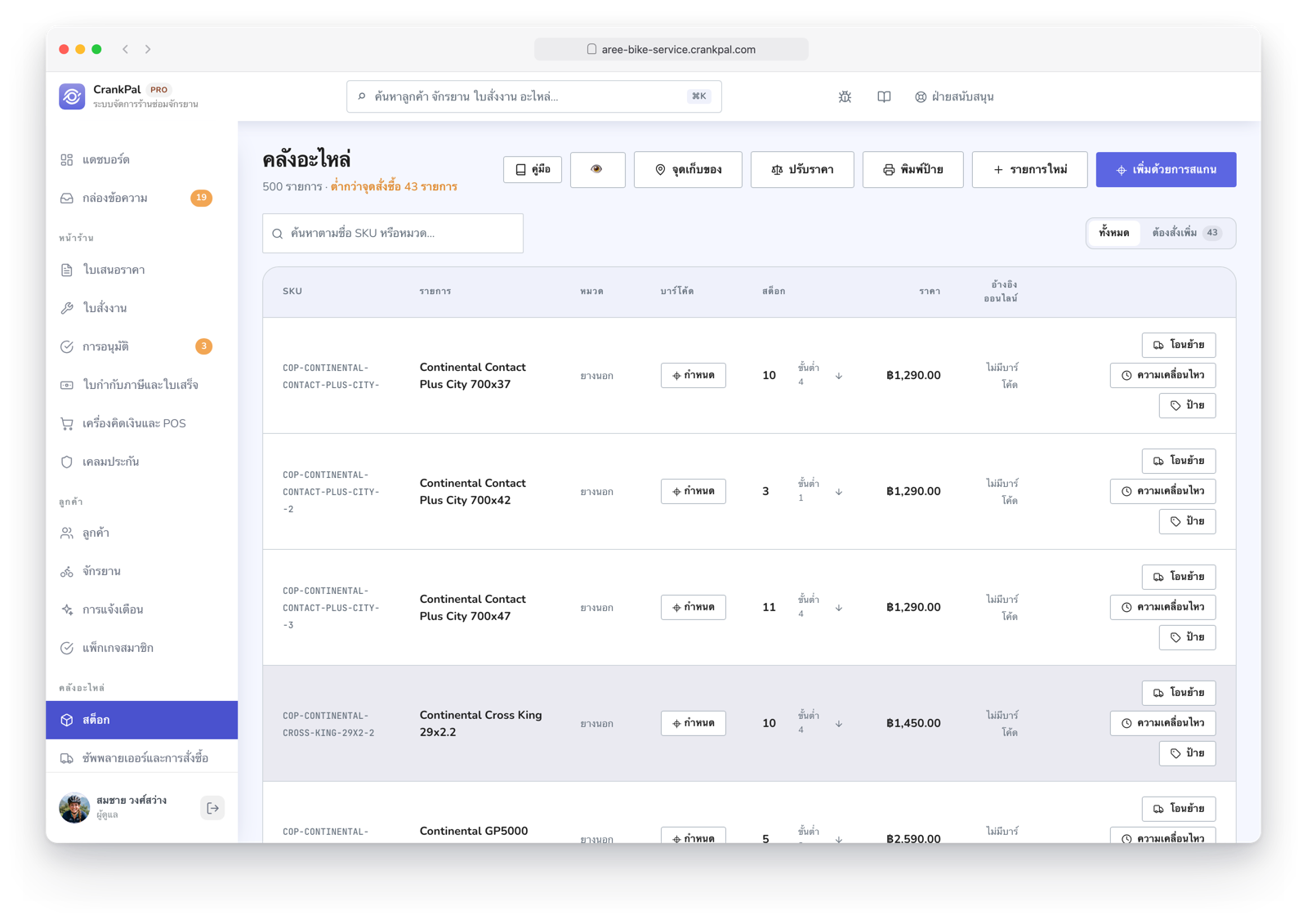1307x924 pixels.
Task: Click the down arrow for Continental Cross King
Action: 839,724
